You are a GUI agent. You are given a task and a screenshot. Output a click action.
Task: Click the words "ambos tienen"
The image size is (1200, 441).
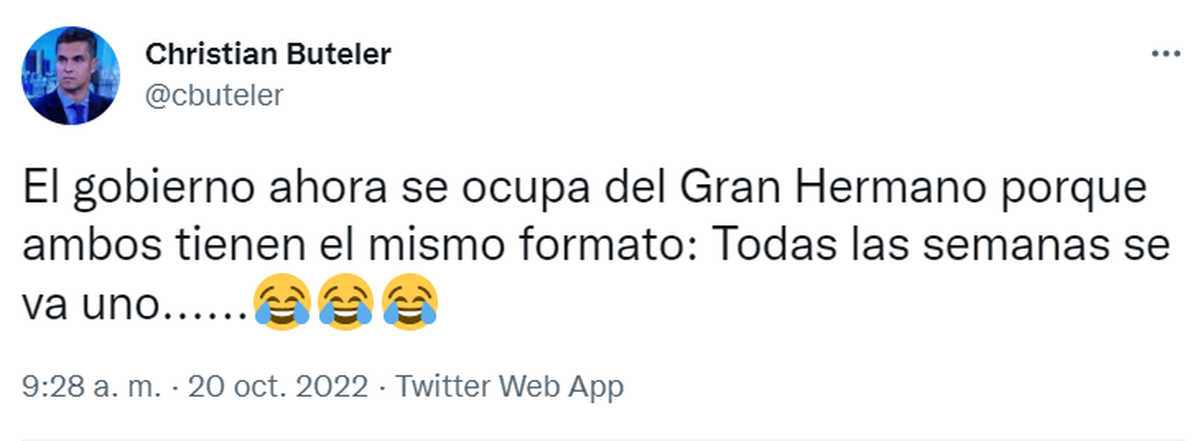point(142,246)
